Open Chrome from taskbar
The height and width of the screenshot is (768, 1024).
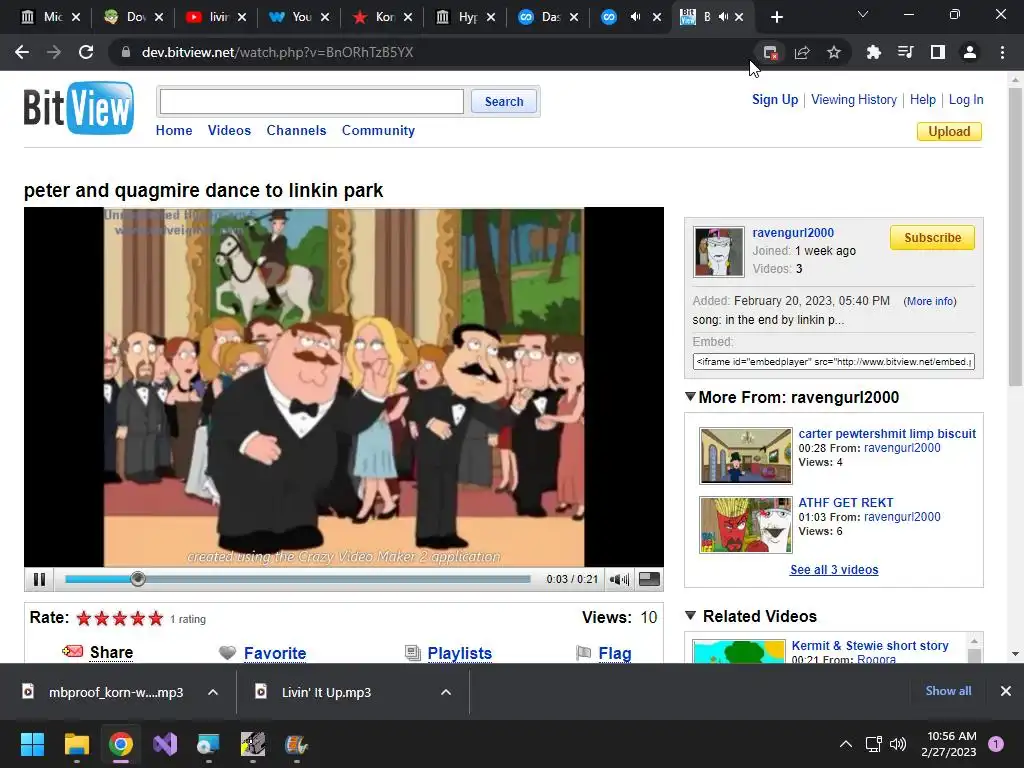click(121, 744)
